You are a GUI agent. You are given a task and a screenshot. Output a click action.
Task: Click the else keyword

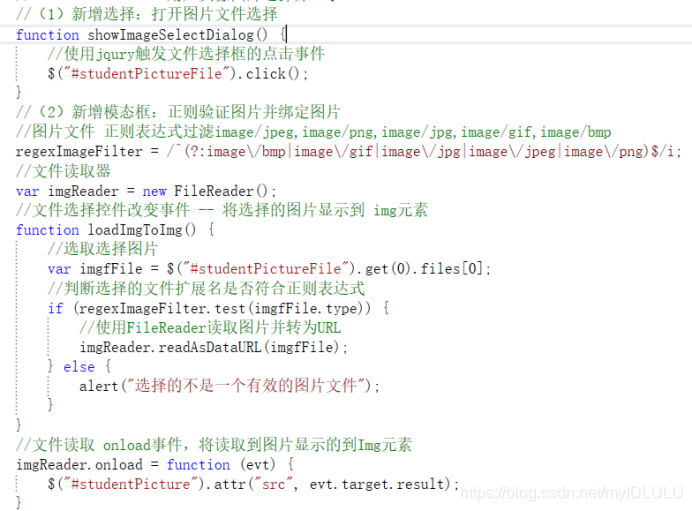[x=79, y=367]
